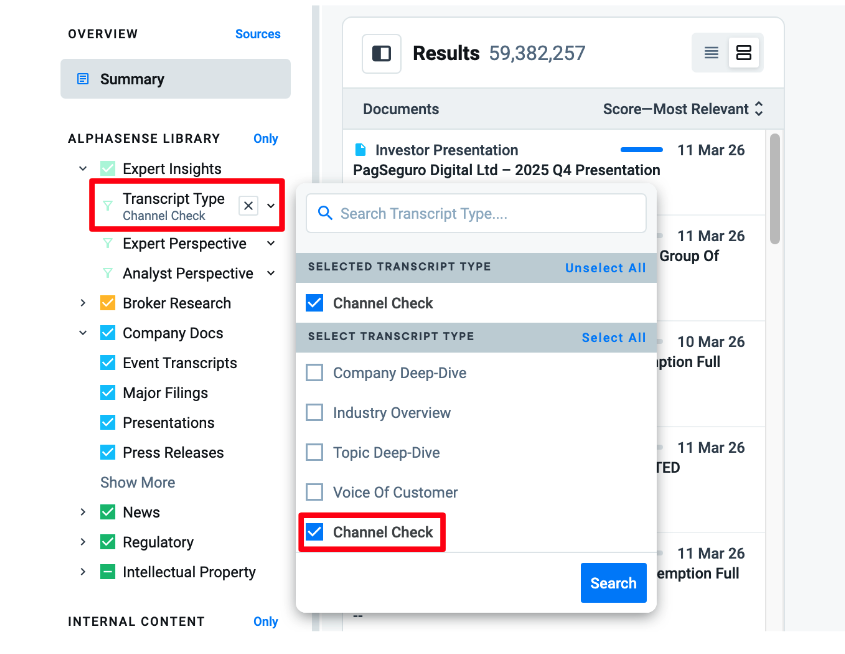Uncheck Channel Check under Selected Transcript Type

[x=315, y=303]
